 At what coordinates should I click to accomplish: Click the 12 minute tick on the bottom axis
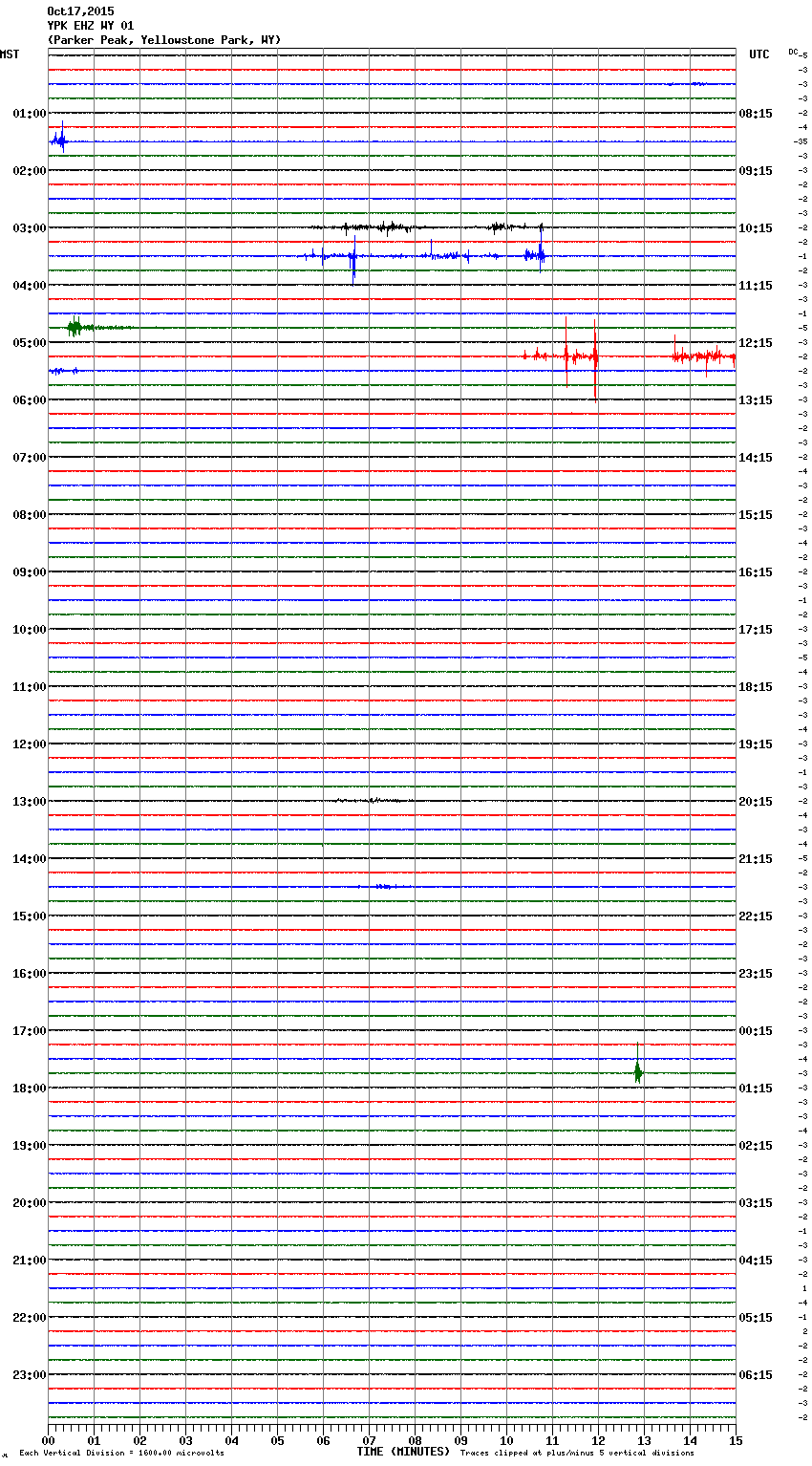pyautogui.click(x=598, y=1440)
